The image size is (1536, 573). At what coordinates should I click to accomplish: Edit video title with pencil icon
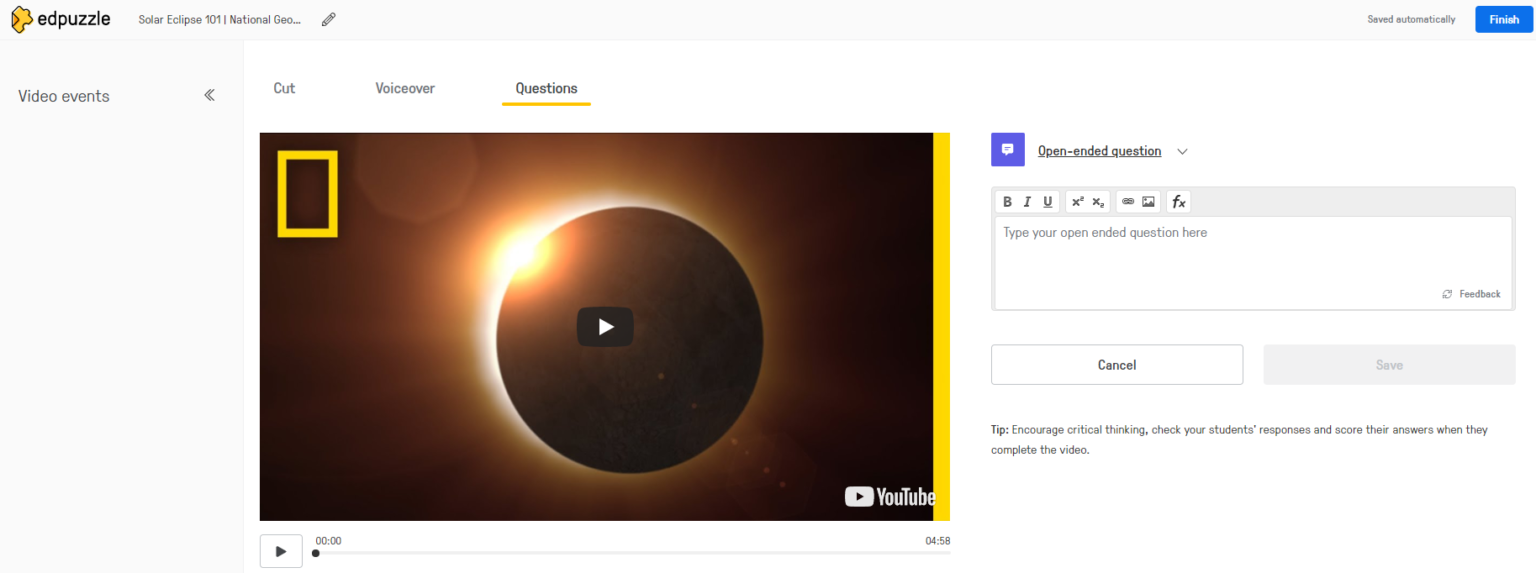click(x=328, y=20)
